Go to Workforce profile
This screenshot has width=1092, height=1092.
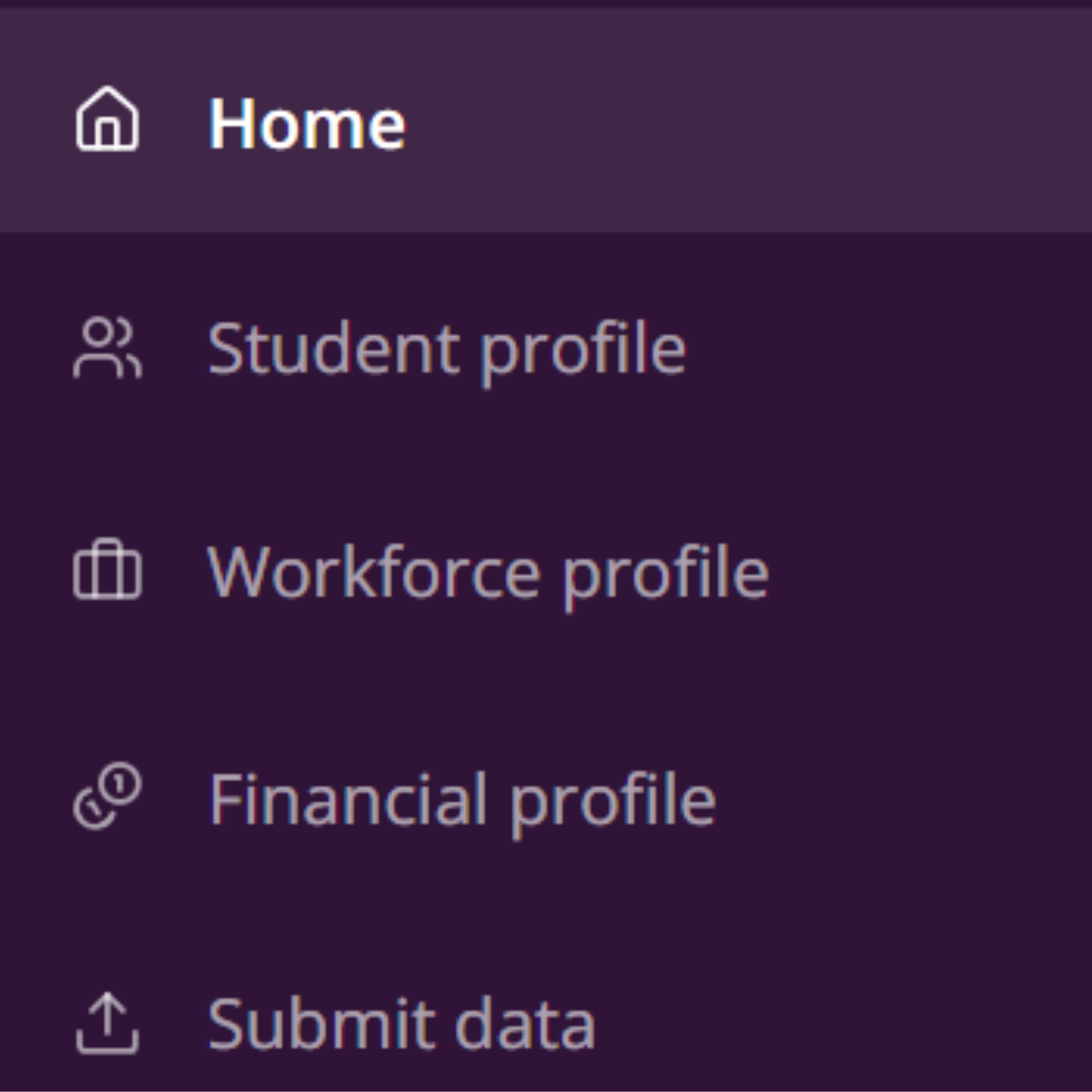pos(546,571)
